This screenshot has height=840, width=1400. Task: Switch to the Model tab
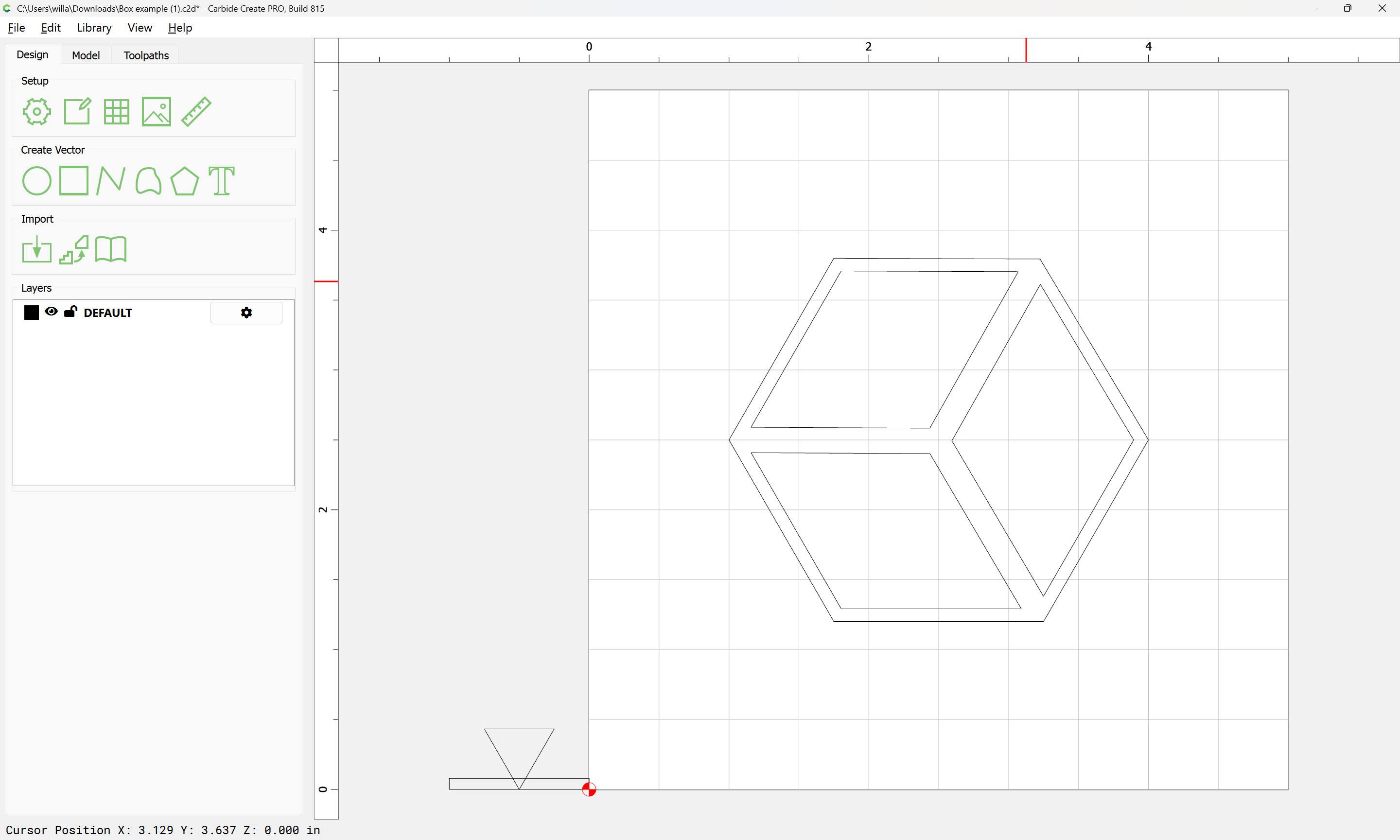point(86,55)
